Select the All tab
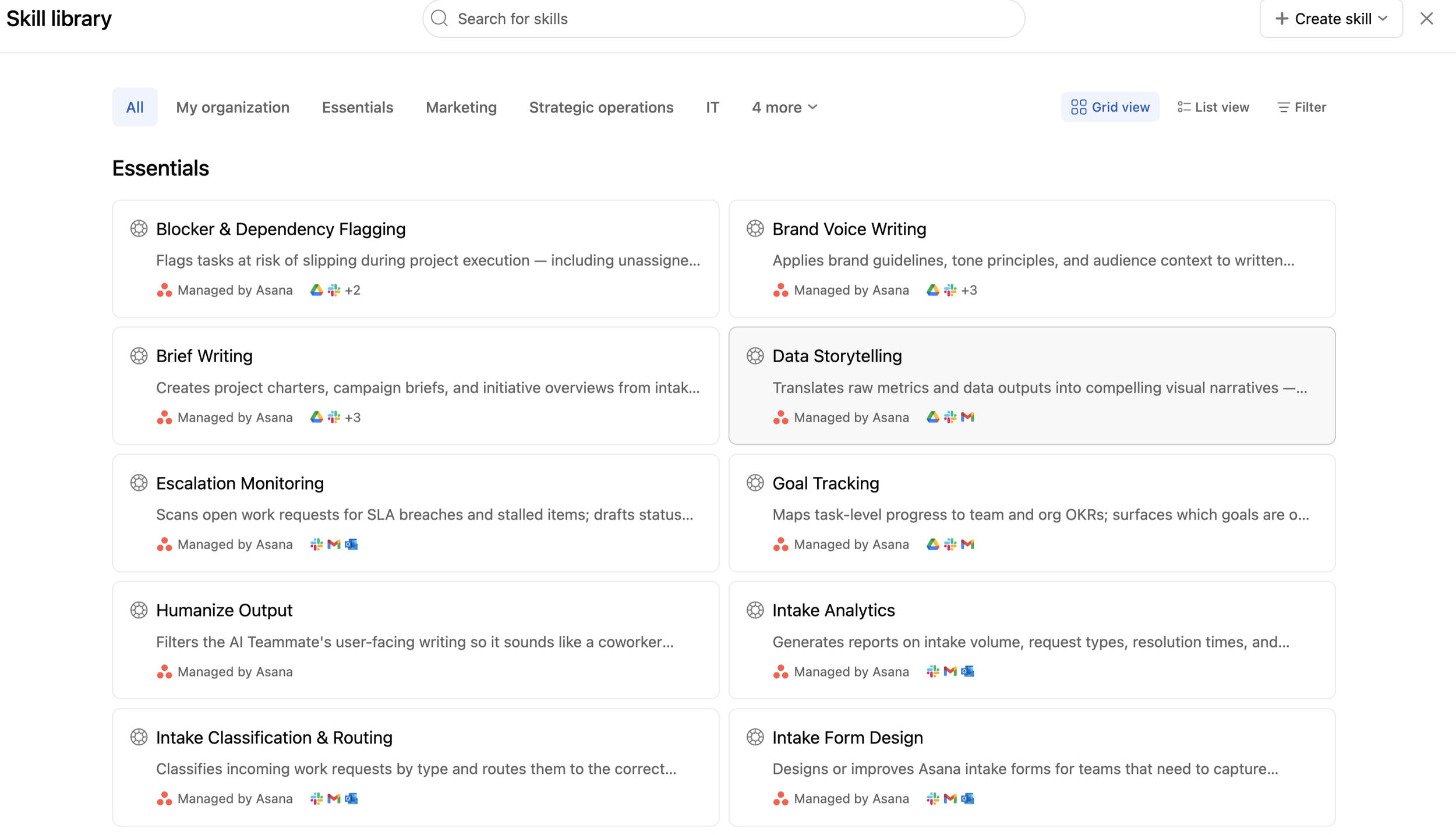Image resolution: width=1456 pixels, height=835 pixels. click(x=135, y=107)
